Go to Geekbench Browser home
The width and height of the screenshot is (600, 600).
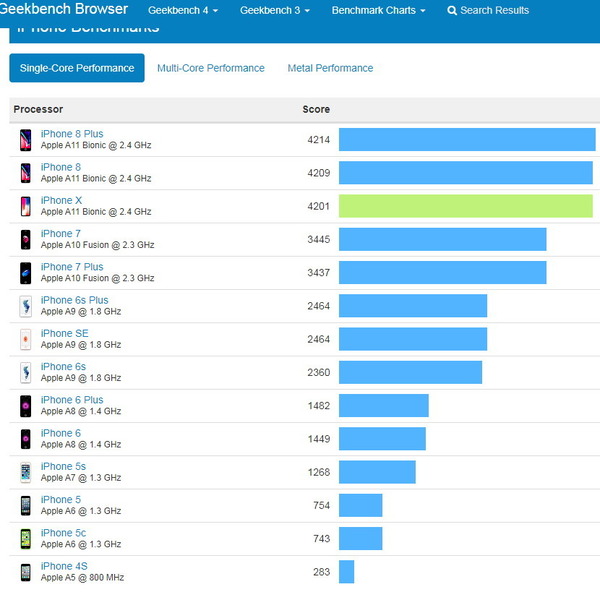(64, 10)
